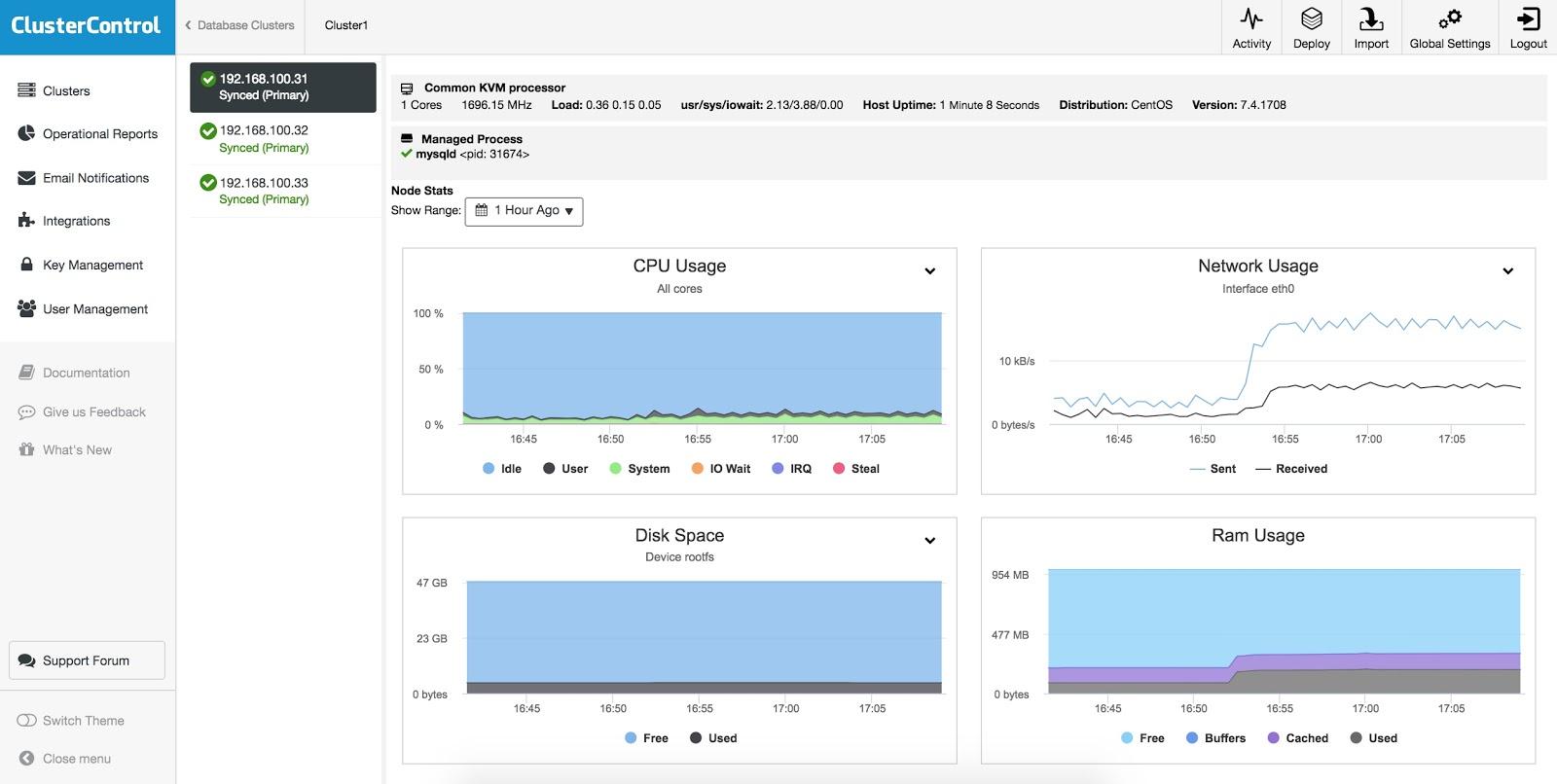Open Global Settings gears icon
This screenshot has height=784, width=1557.
[x=1450, y=18]
